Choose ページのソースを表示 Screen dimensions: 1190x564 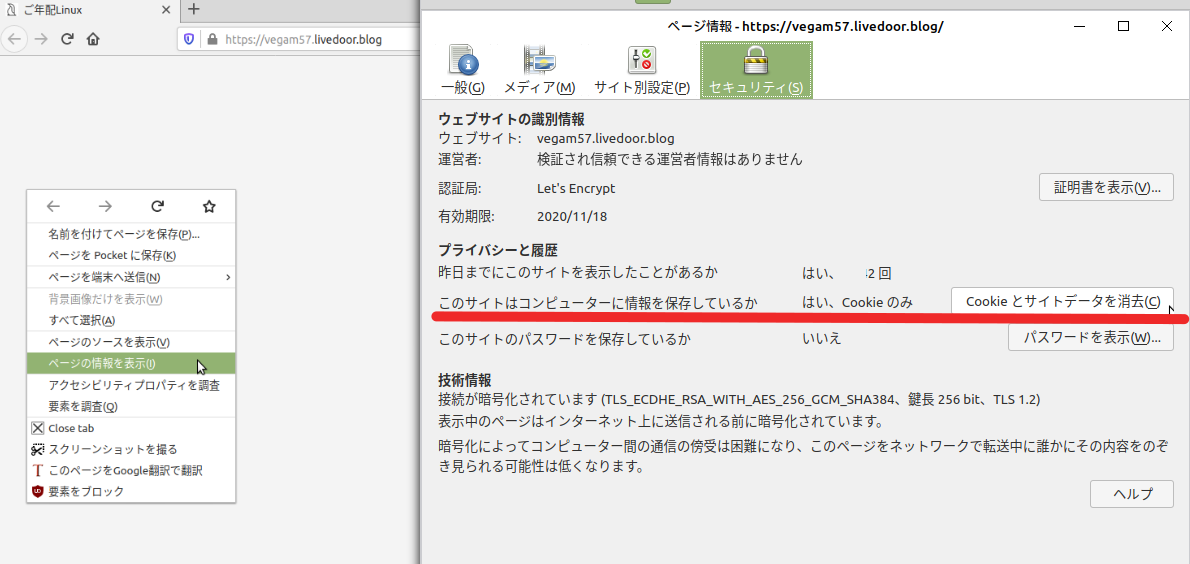[131, 342]
